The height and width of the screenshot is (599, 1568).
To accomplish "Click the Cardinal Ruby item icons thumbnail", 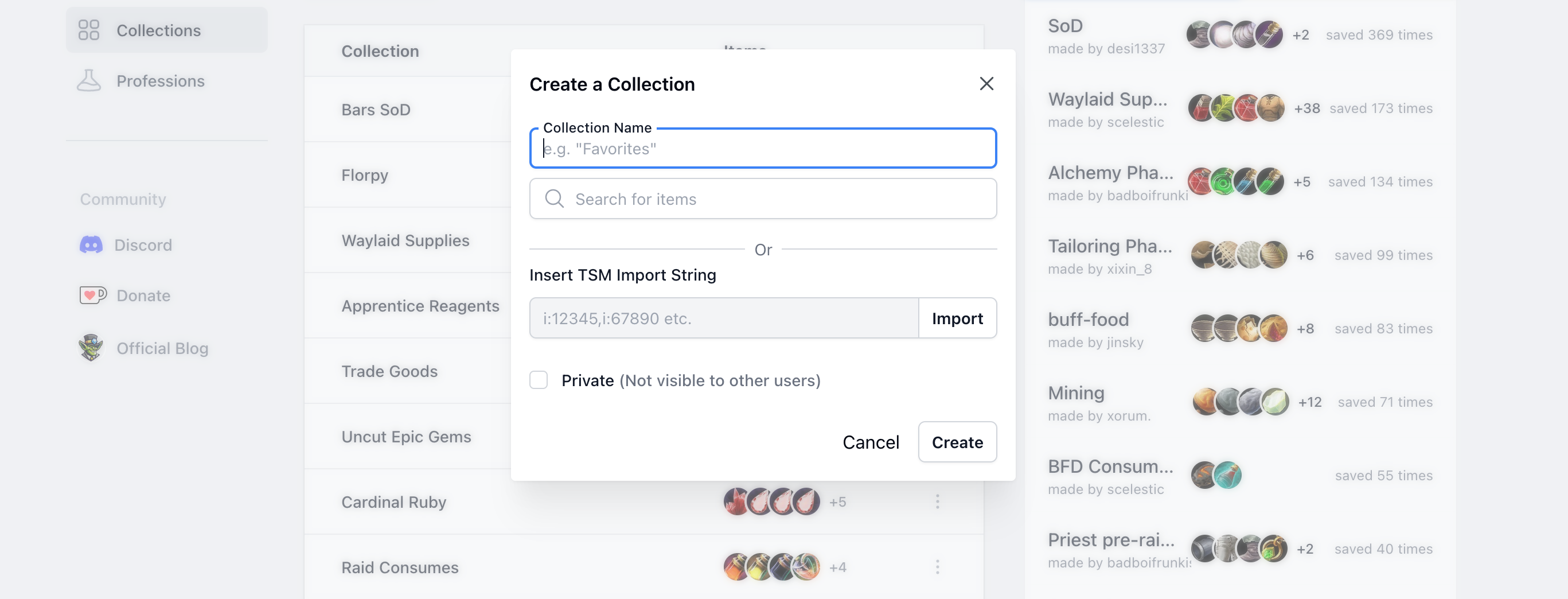I will [771, 501].
